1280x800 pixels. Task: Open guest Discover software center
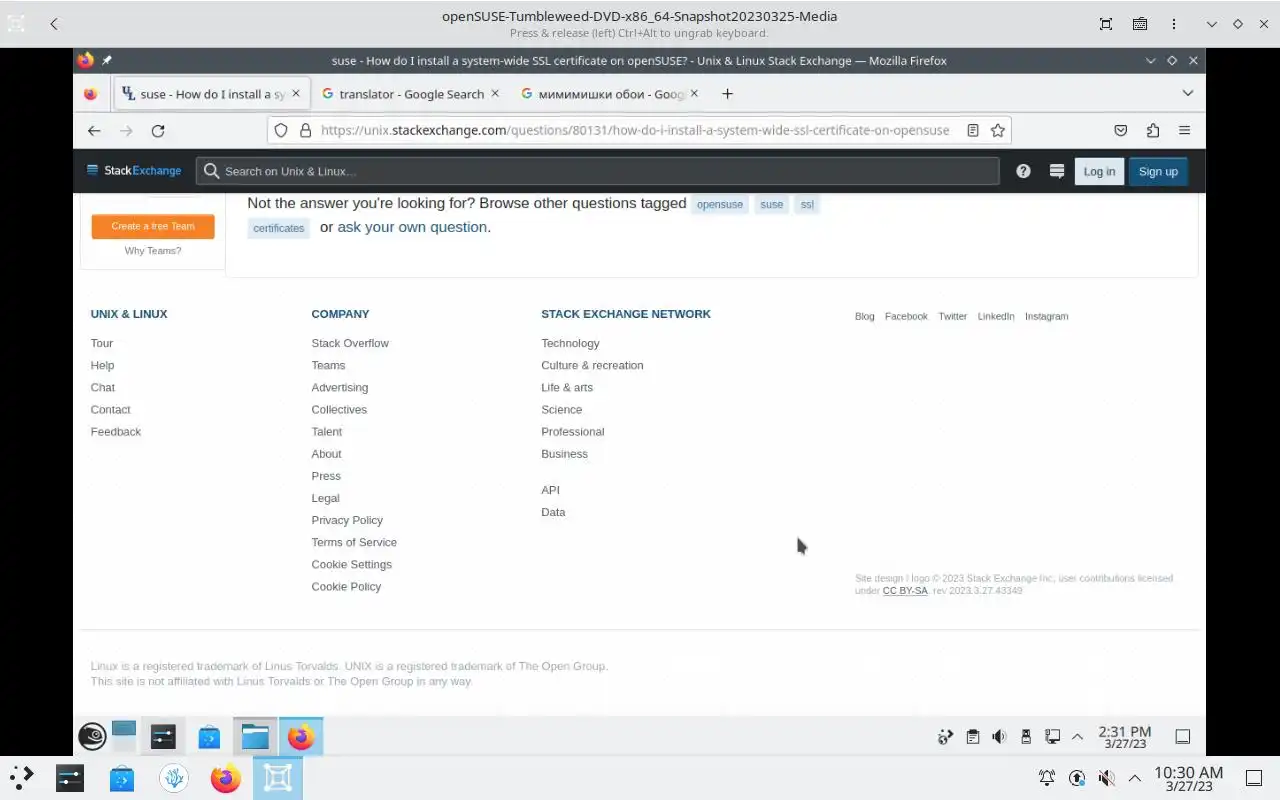pyautogui.click(x=209, y=737)
